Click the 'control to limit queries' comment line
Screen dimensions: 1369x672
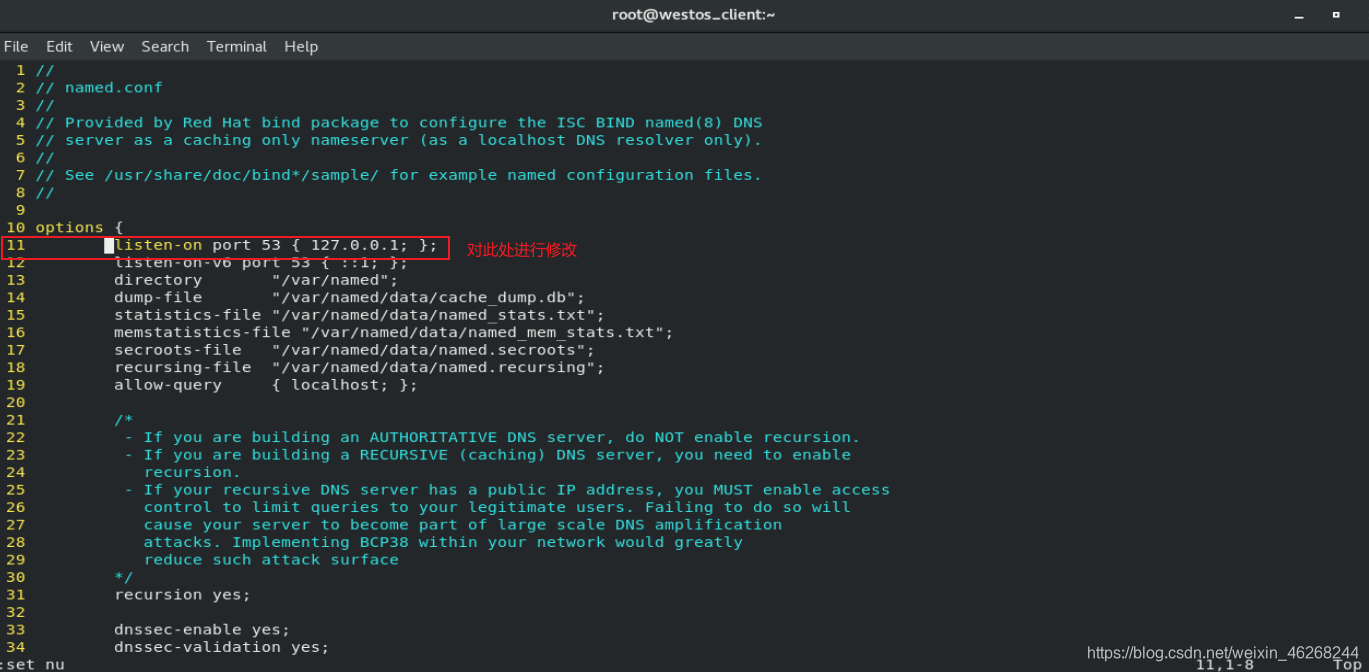[x=497, y=507]
